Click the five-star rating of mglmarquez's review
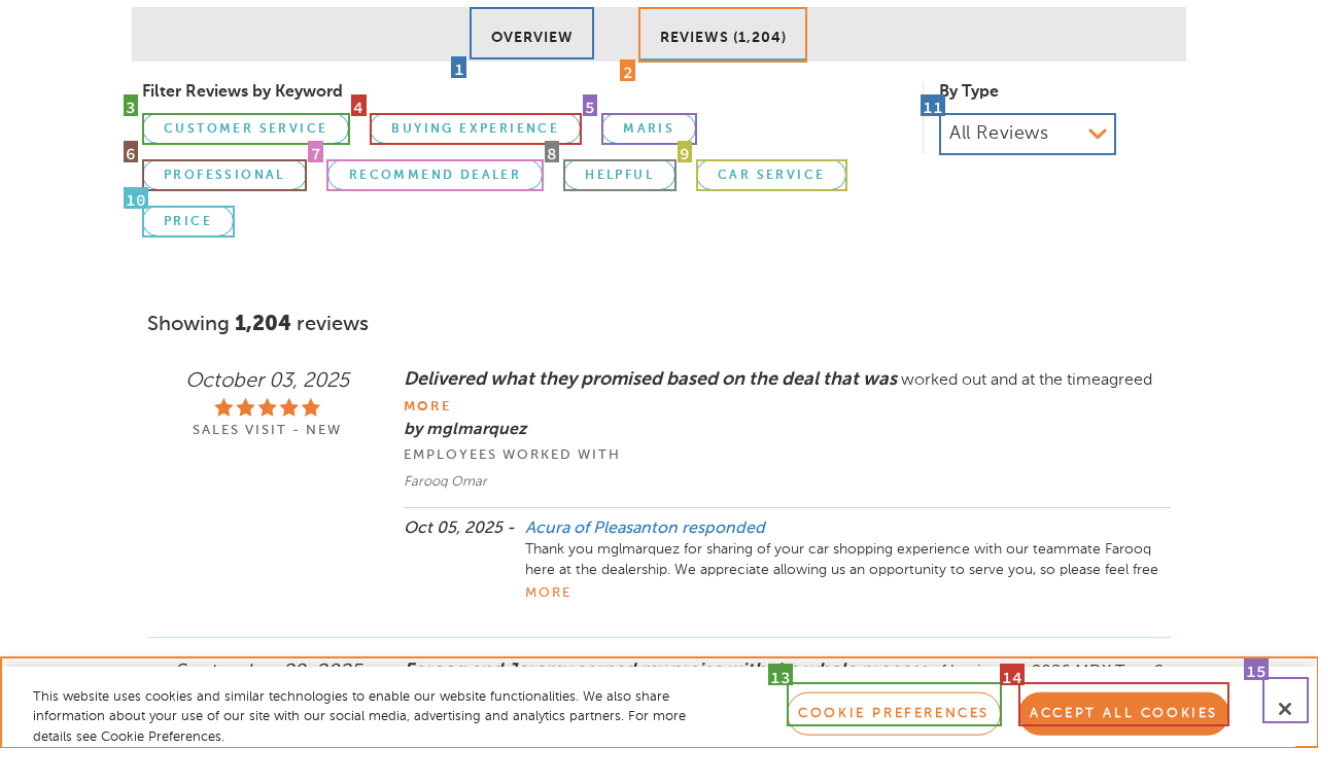Image resolution: width=1328 pixels, height=766 pixels. 267,407
